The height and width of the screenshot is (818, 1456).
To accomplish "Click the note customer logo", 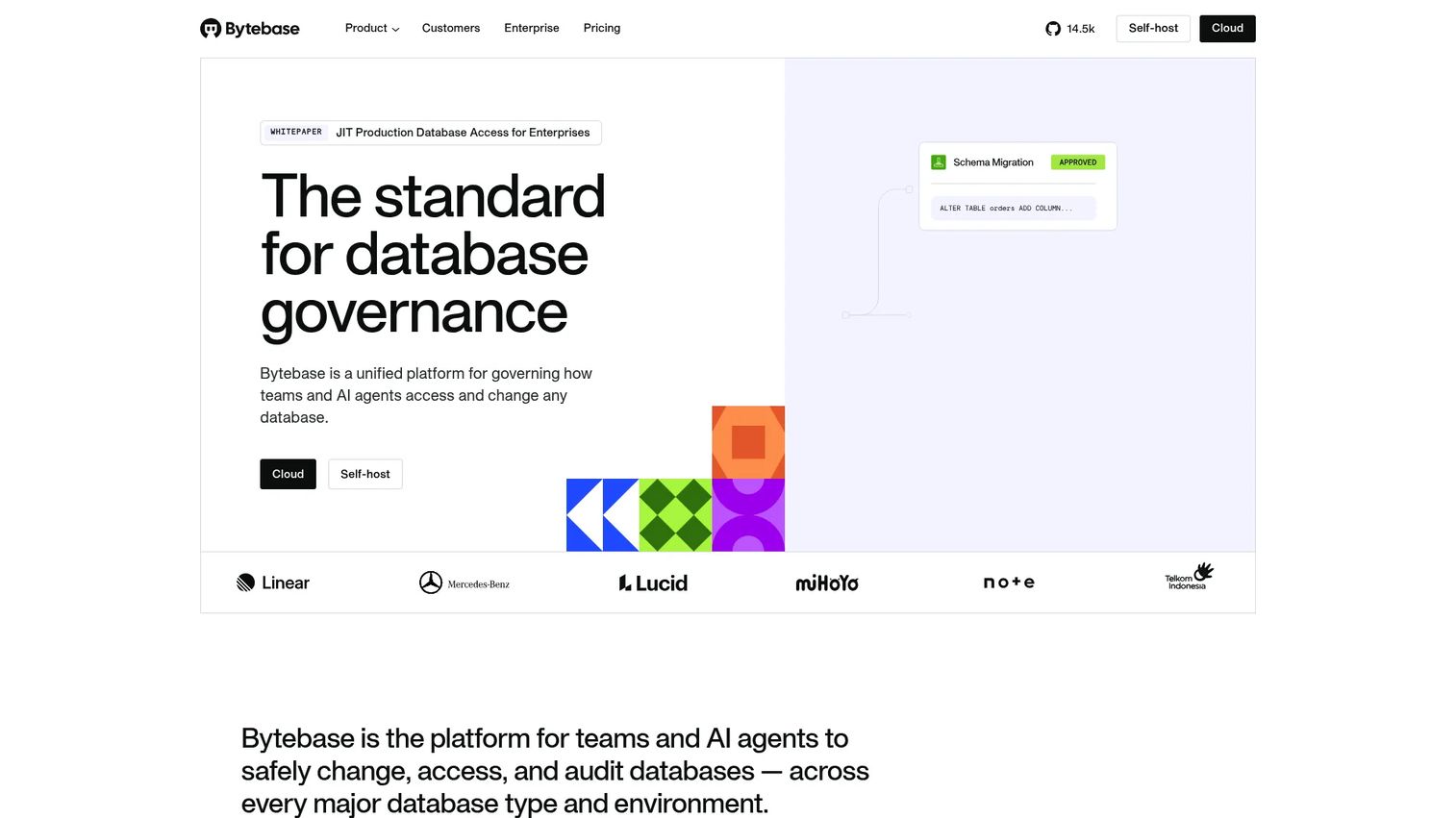I will [x=1009, y=583].
